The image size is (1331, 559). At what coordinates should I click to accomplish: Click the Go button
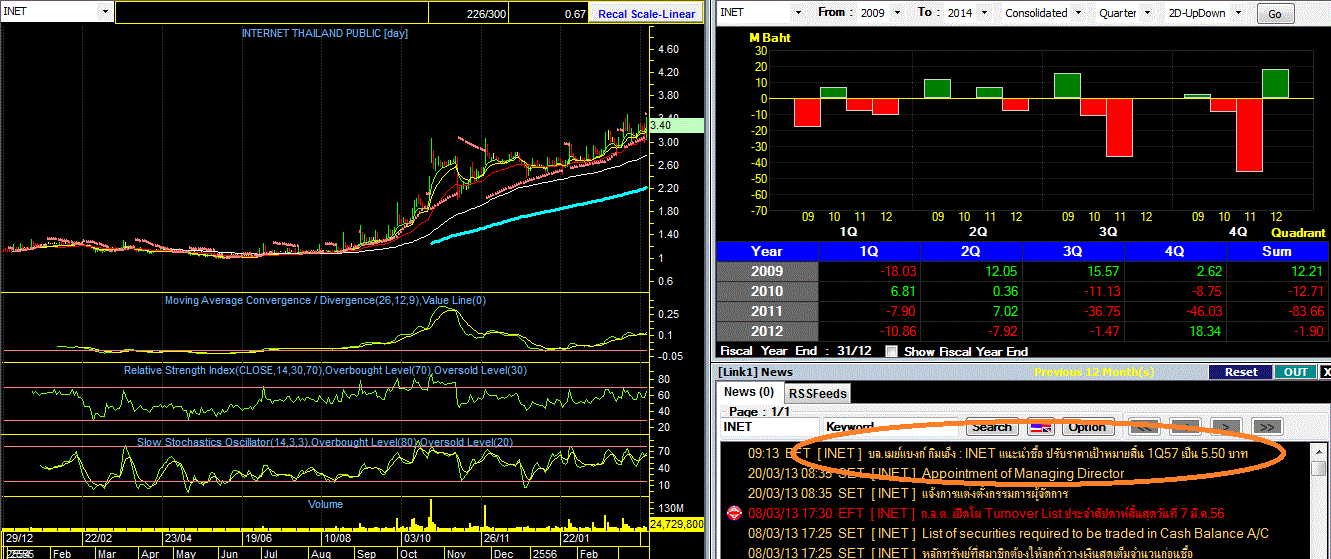1274,14
